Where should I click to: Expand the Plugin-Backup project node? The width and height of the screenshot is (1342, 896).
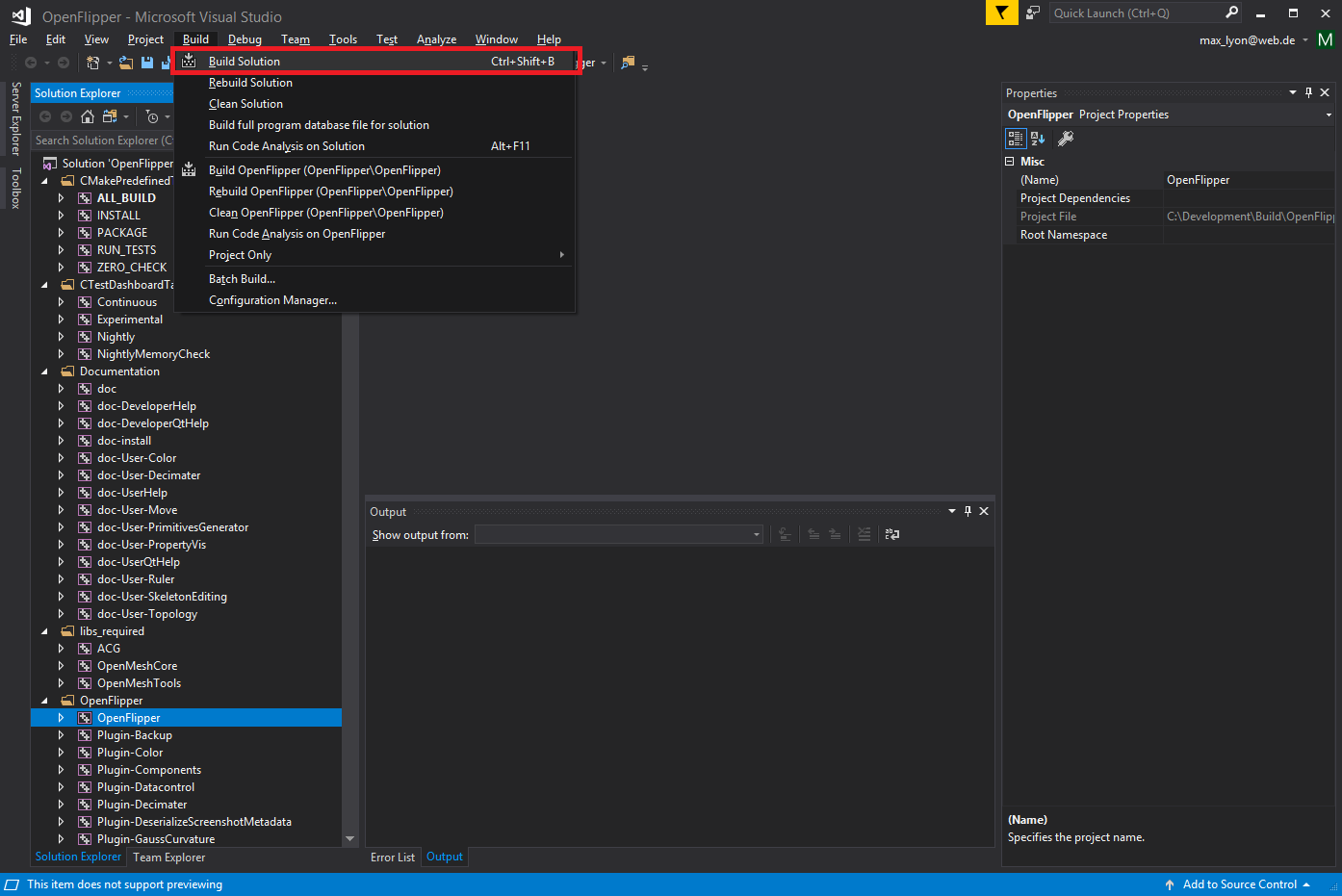pyautogui.click(x=61, y=734)
